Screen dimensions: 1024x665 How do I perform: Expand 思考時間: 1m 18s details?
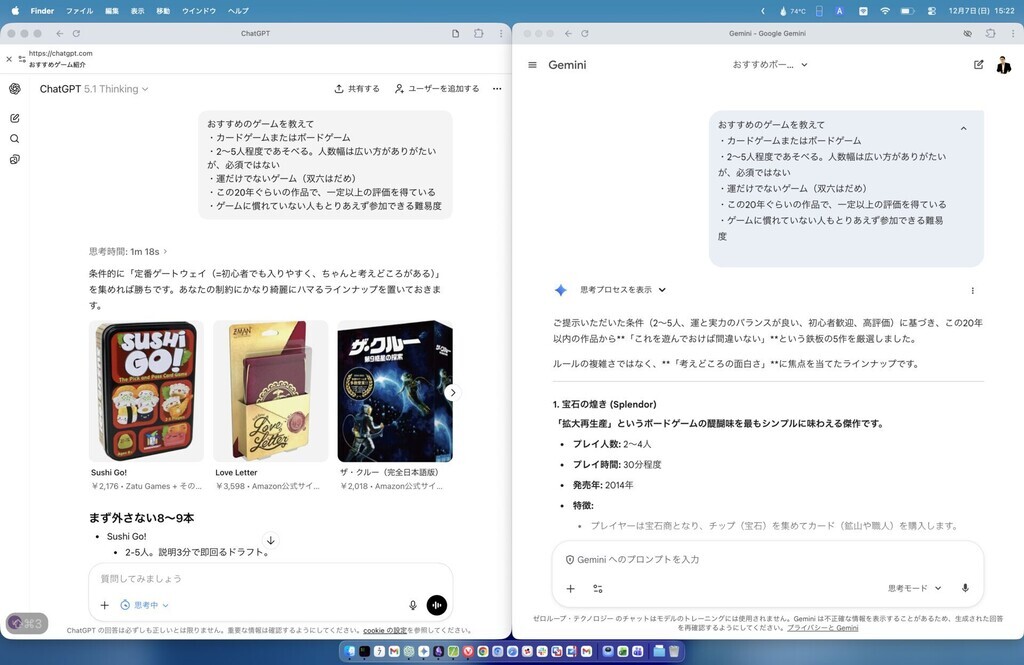[128, 251]
